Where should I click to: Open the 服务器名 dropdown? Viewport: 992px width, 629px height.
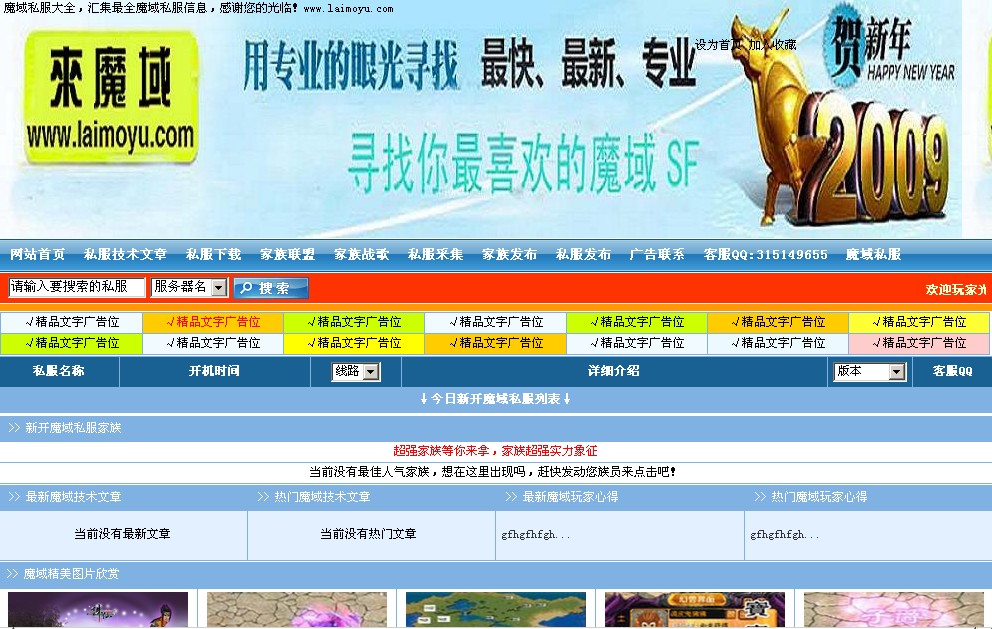tap(190, 287)
